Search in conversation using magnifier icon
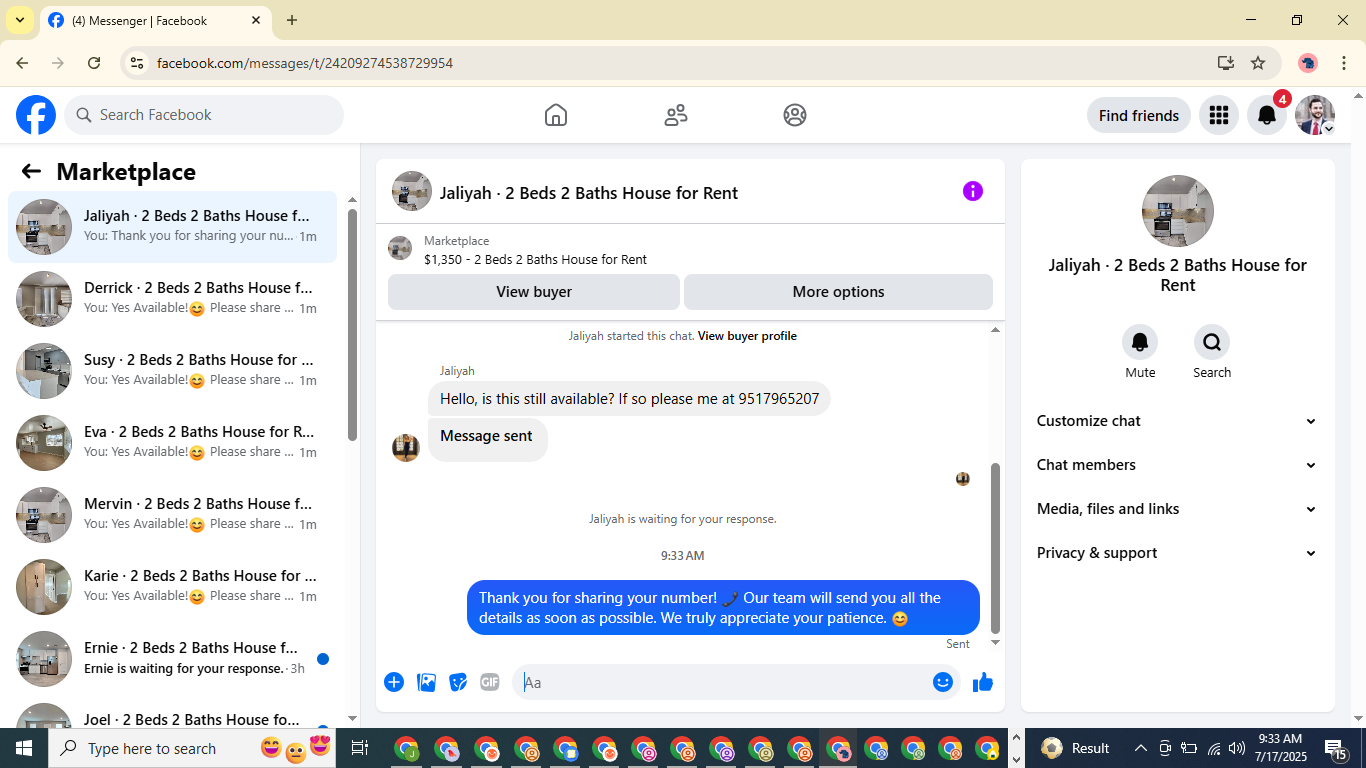This screenshot has width=1366, height=768. (x=1212, y=343)
